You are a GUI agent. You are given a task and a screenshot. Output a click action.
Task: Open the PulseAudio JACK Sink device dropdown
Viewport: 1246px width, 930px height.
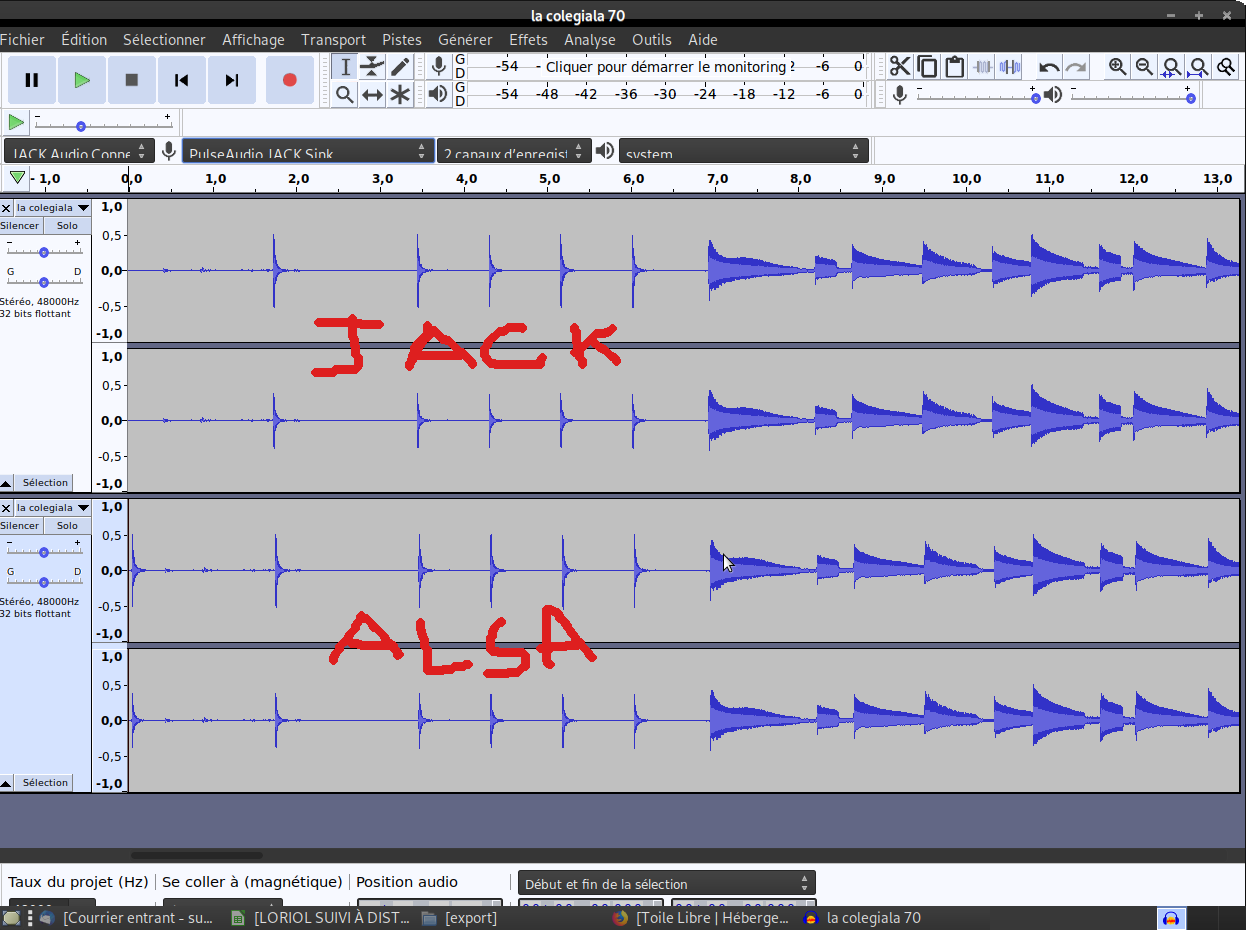pyautogui.click(x=308, y=152)
